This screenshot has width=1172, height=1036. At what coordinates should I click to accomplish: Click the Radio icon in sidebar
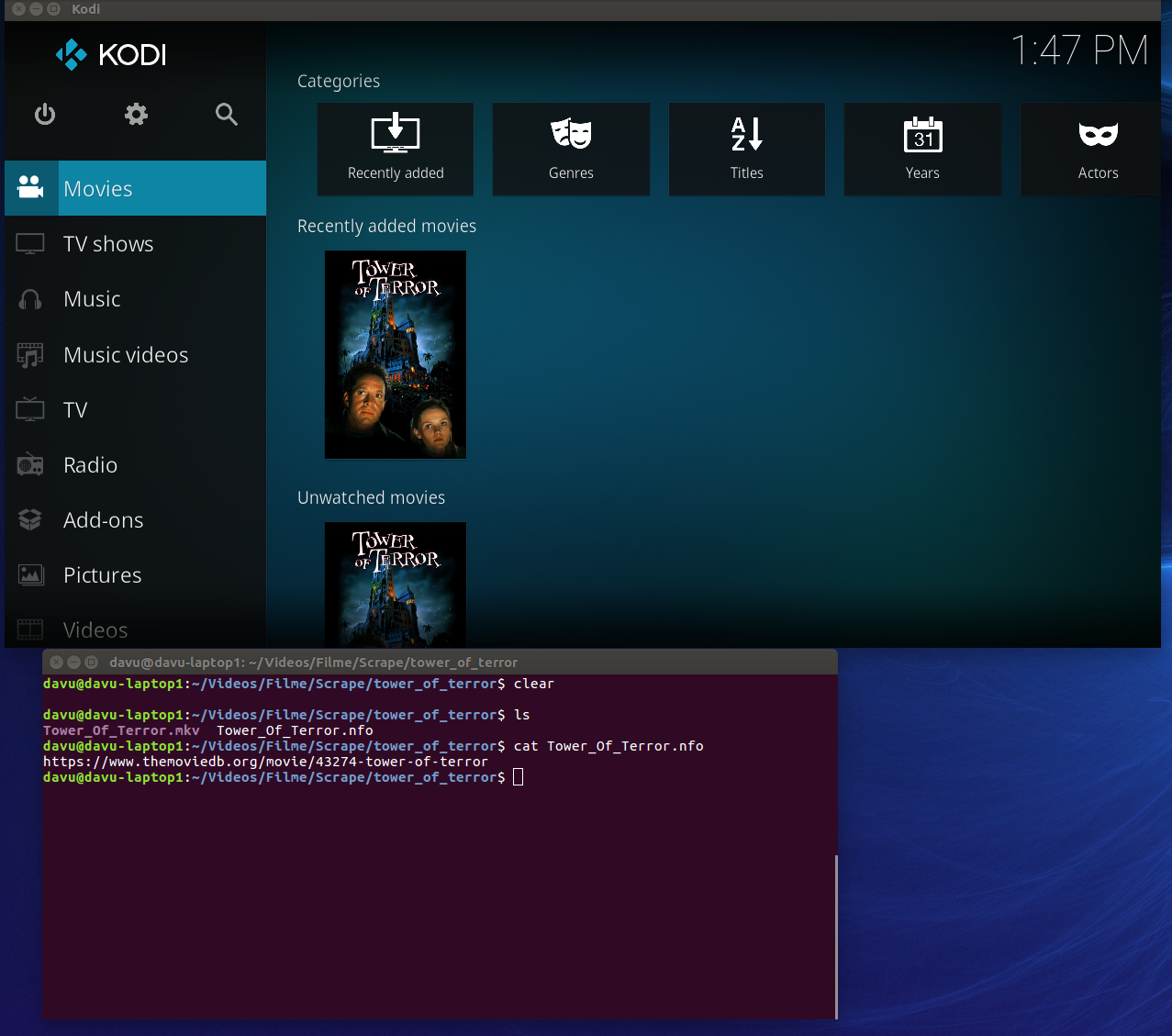tap(30, 464)
